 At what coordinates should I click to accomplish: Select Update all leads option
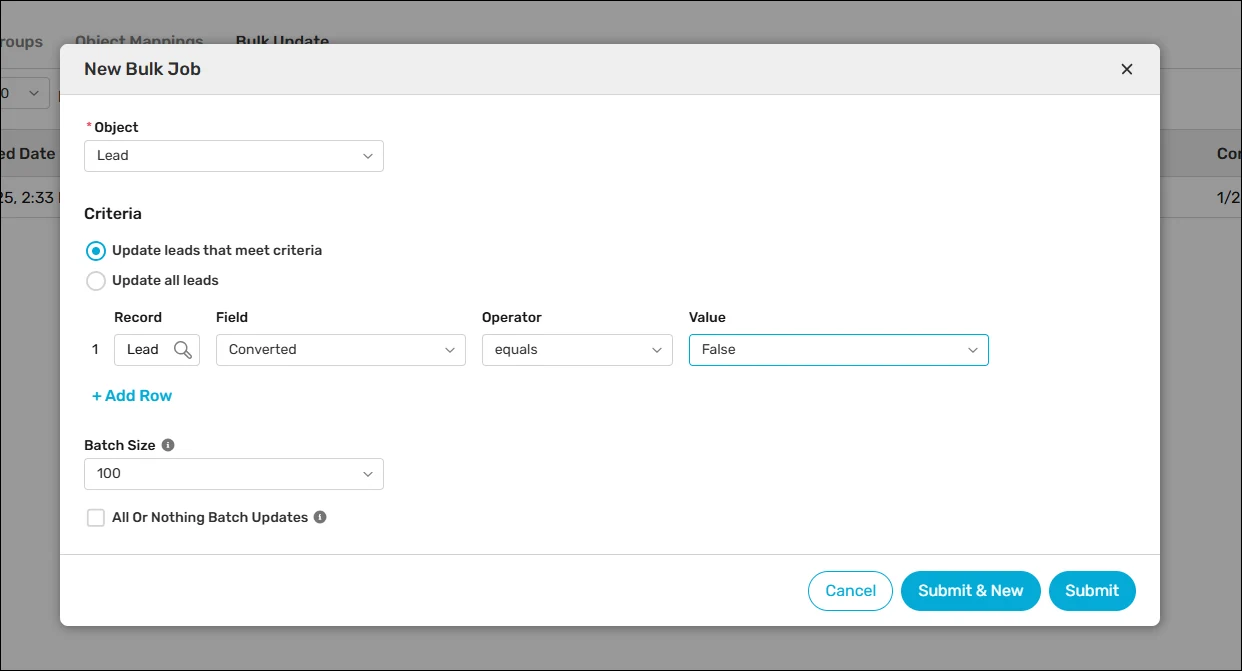tap(96, 281)
